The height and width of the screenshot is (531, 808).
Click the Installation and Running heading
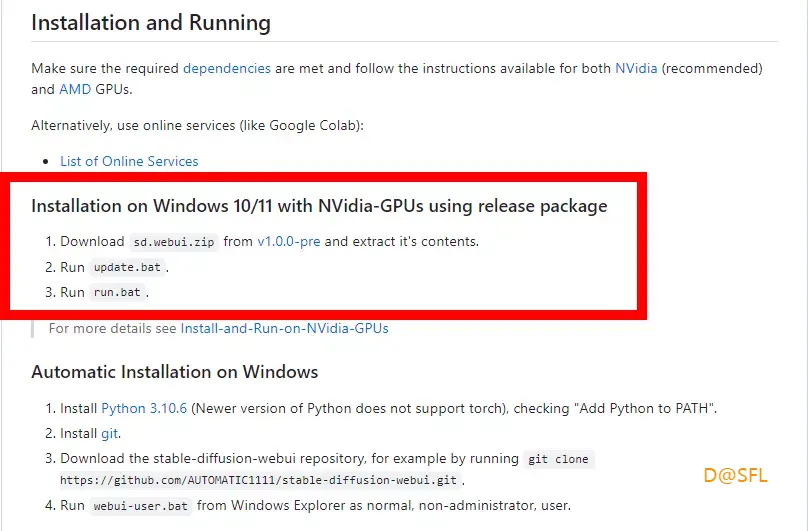point(151,23)
